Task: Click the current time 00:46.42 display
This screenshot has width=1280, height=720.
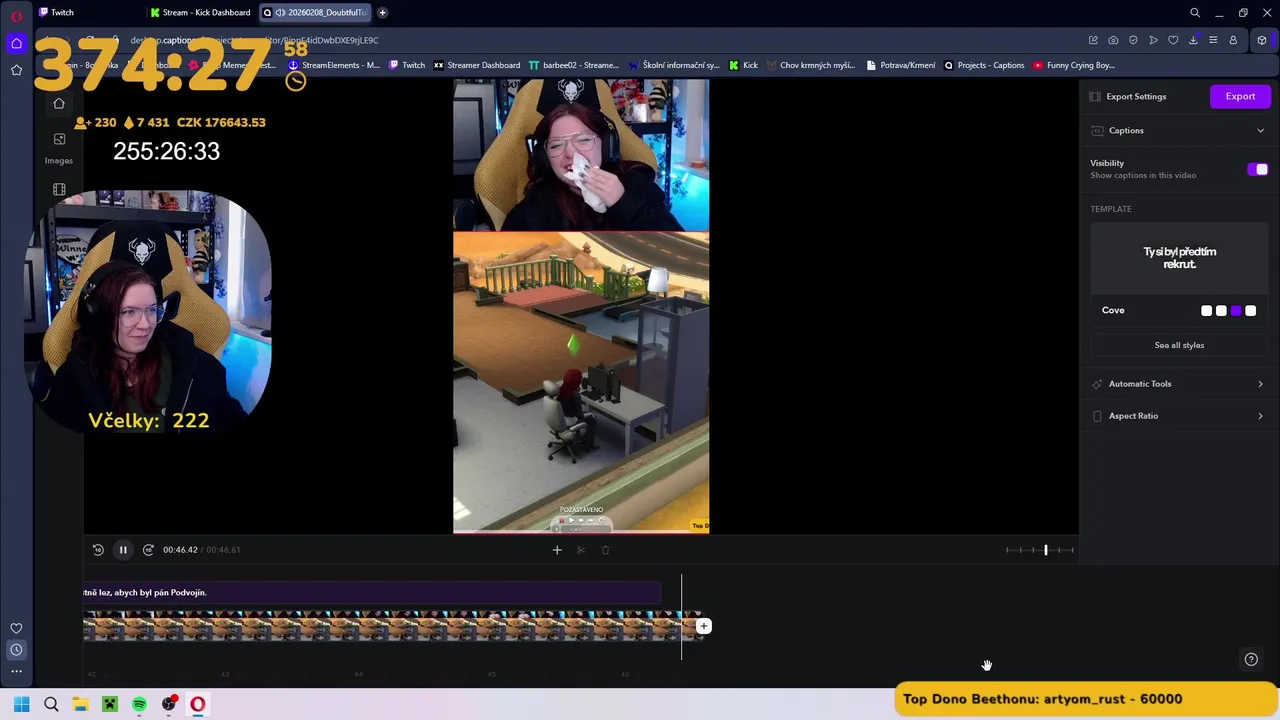Action: [x=180, y=550]
